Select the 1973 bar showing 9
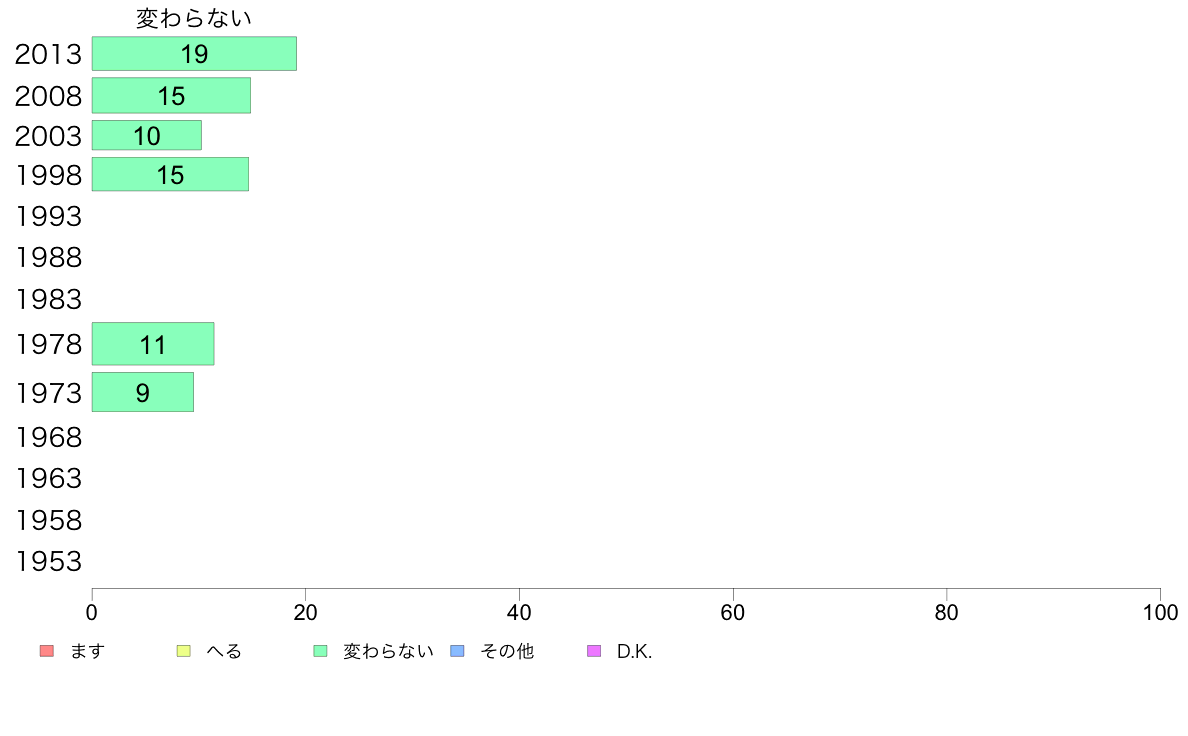The height and width of the screenshot is (736, 1188). point(143,392)
